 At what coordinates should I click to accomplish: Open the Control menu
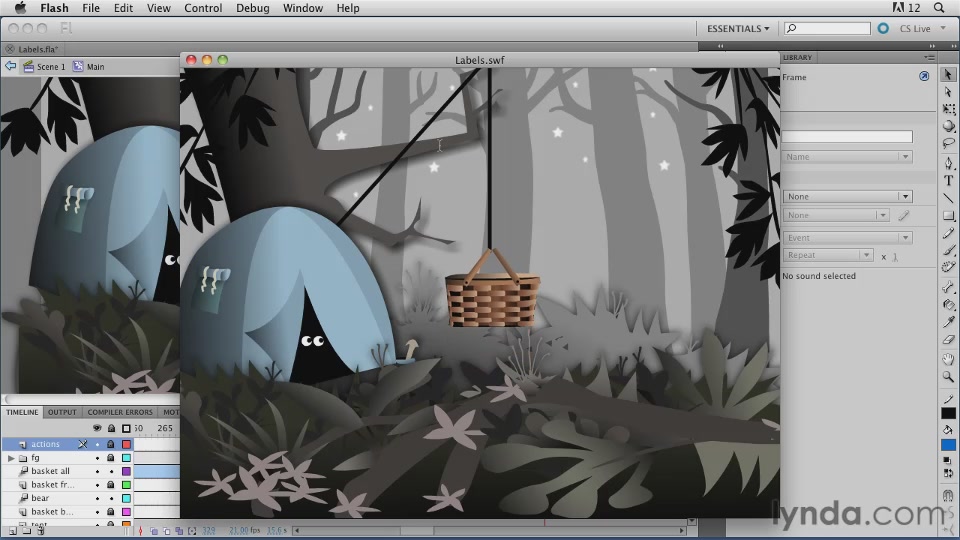pyautogui.click(x=203, y=8)
